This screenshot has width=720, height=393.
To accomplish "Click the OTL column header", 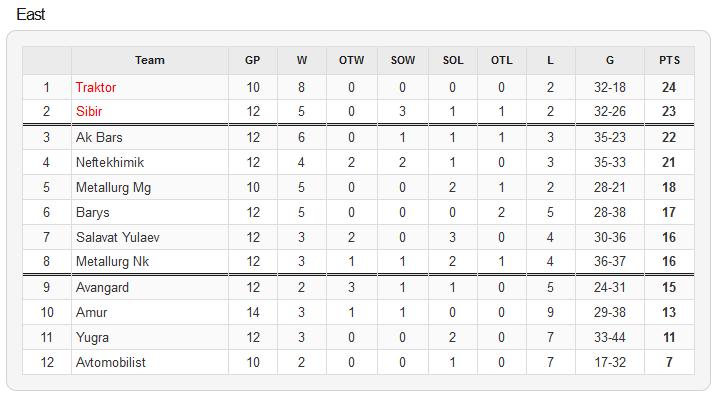I will coord(501,60).
